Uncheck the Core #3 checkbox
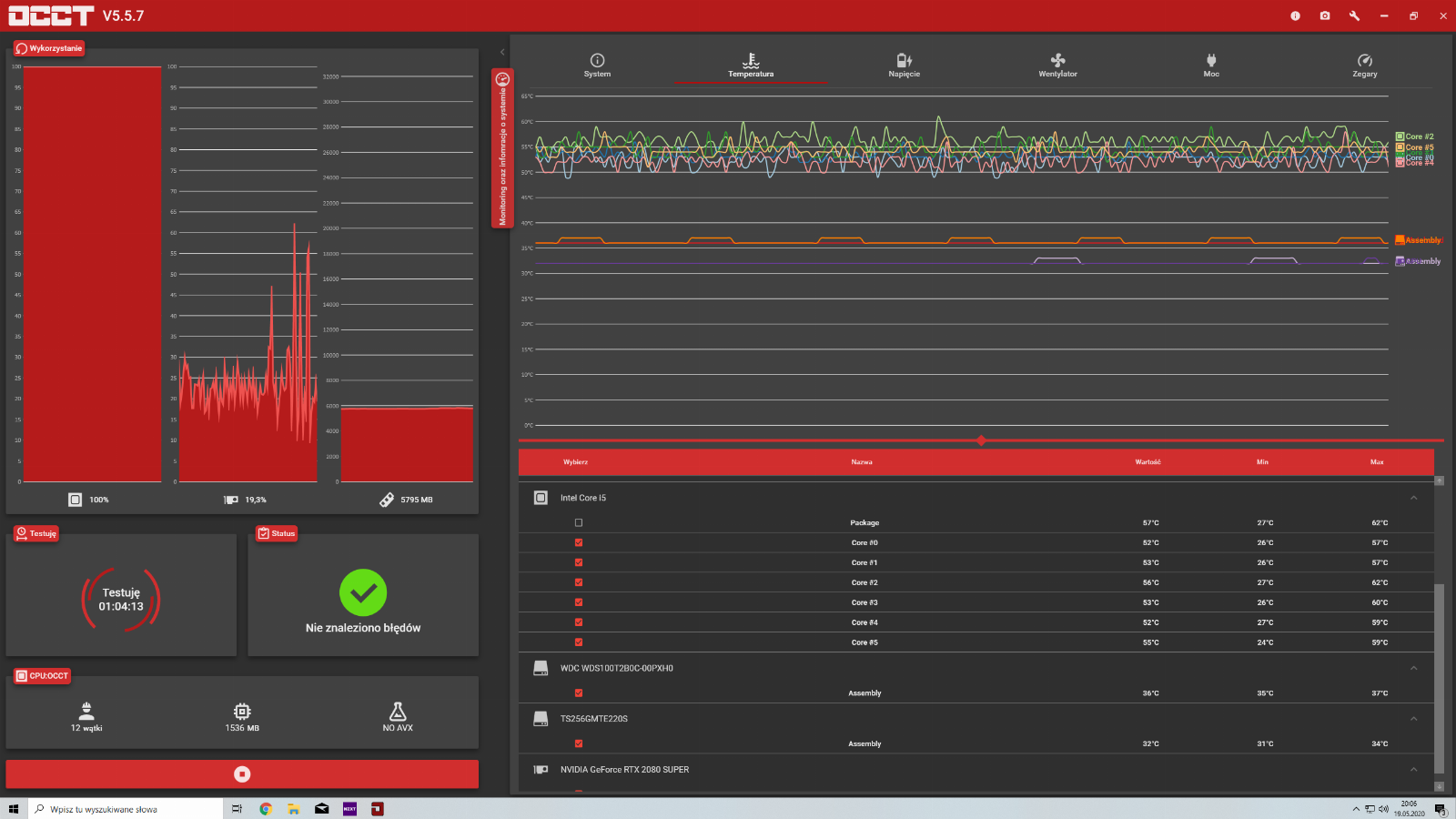The image size is (1456, 819). click(x=579, y=602)
